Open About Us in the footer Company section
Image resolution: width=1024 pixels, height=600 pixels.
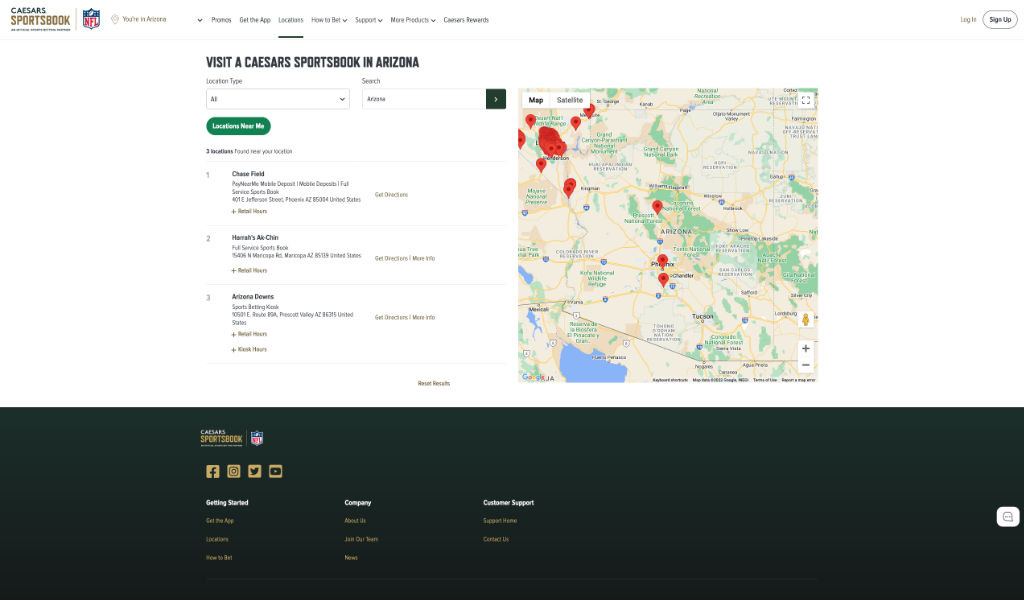355,521
